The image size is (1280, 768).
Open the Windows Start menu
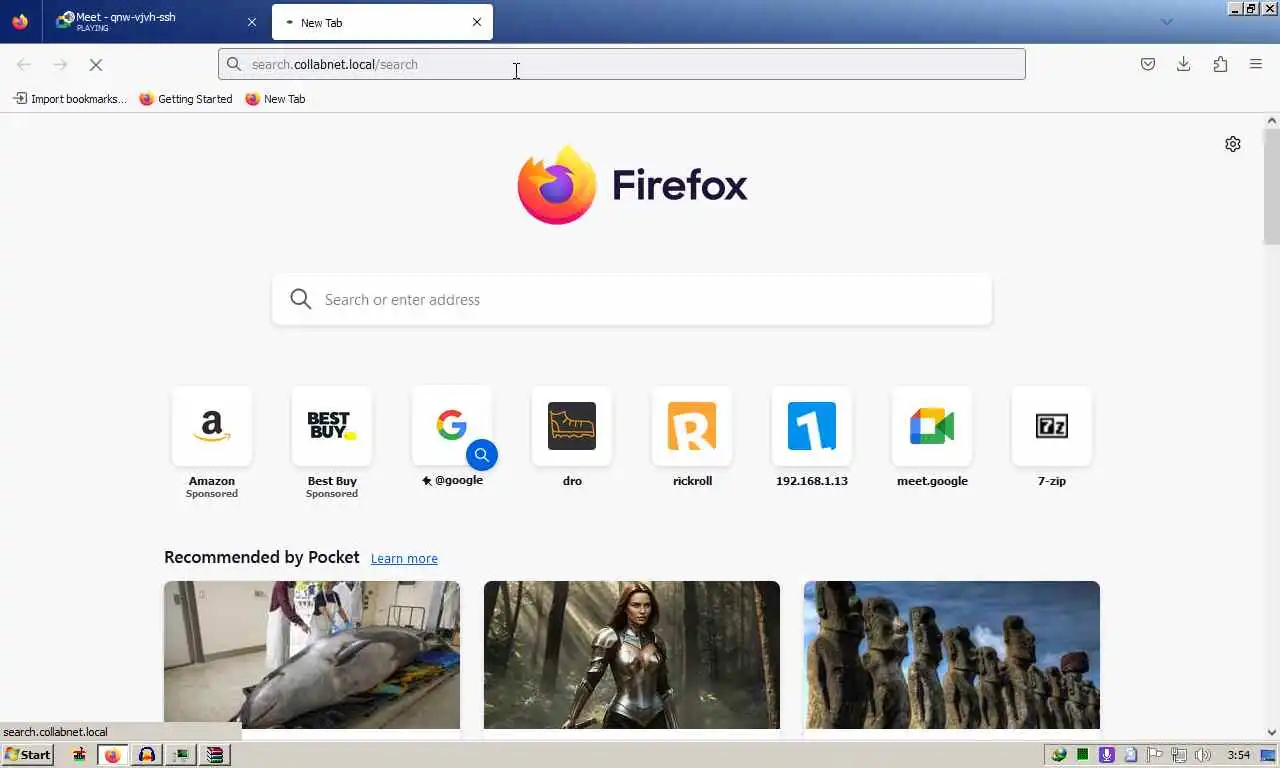click(28, 755)
